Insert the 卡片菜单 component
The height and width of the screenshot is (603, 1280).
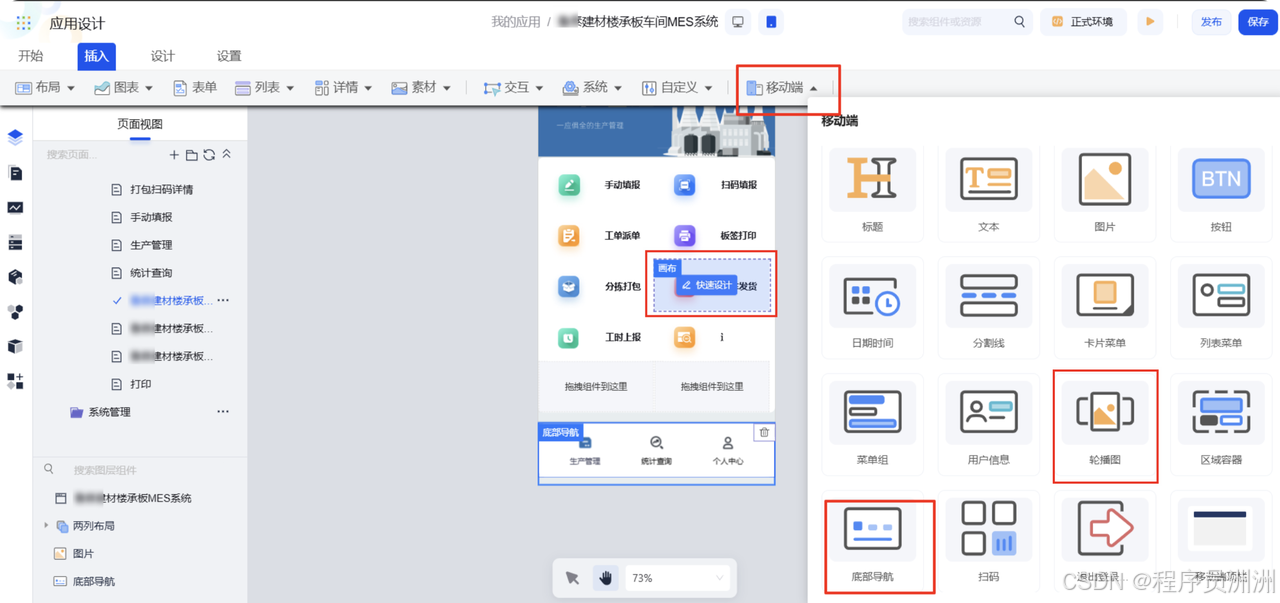(1105, 307)
